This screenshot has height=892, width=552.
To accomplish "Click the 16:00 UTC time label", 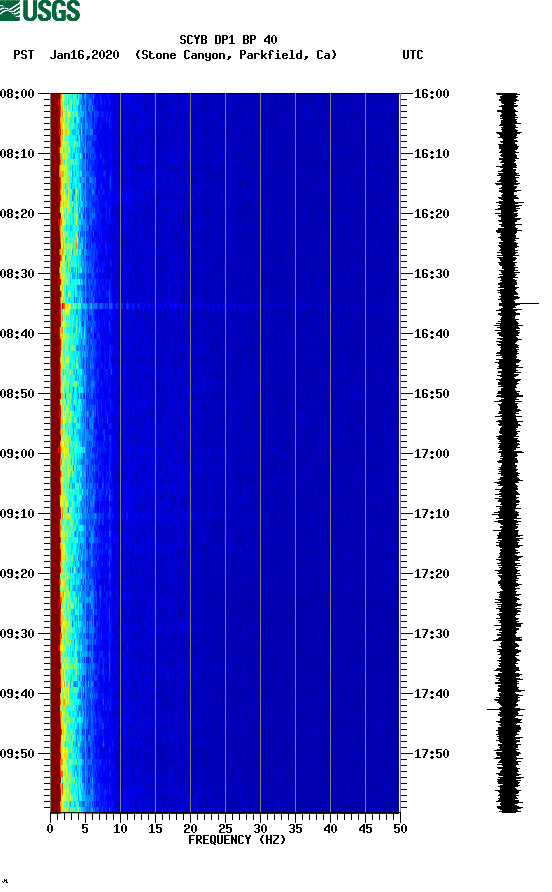I will point(431,94).
